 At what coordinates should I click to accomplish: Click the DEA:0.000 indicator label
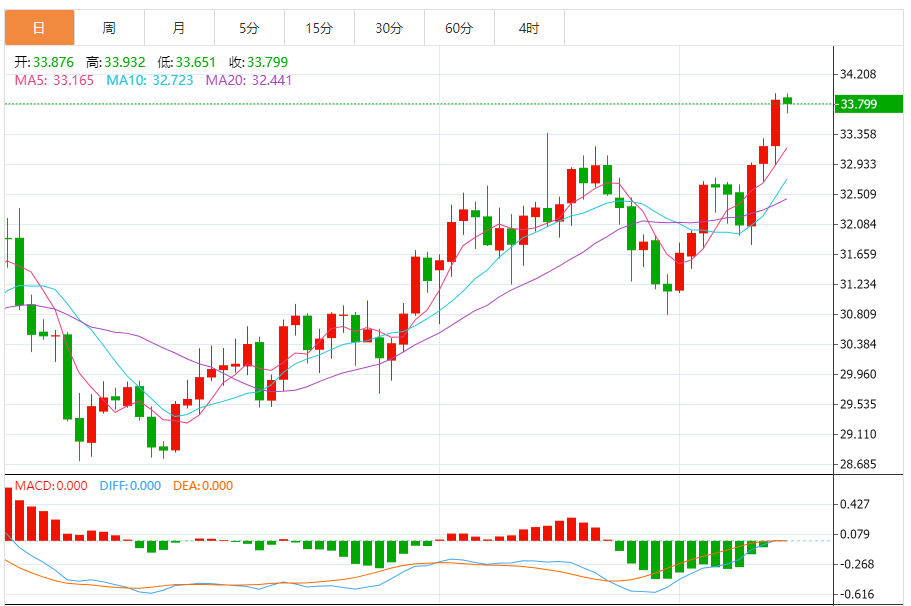pyautogui.click(x=203, y=486)
